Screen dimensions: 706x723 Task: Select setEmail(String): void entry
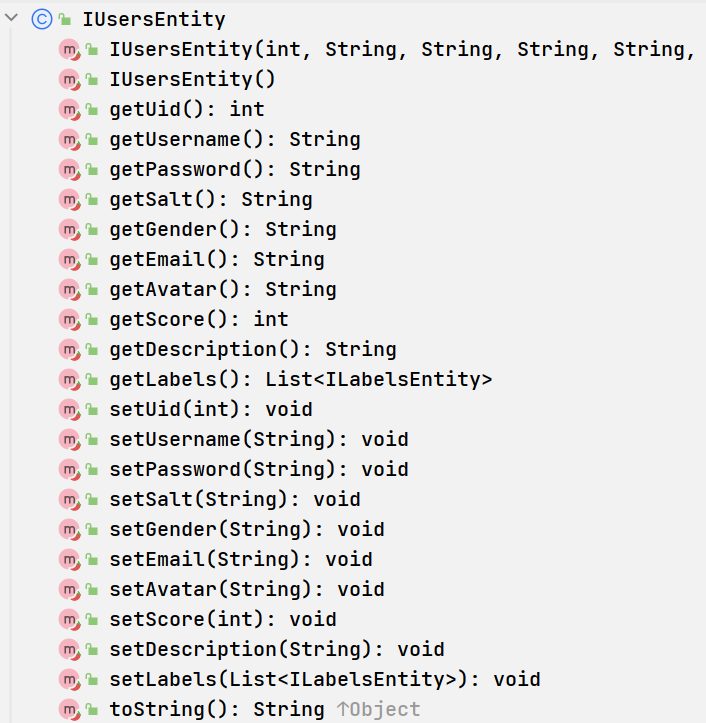240,559
